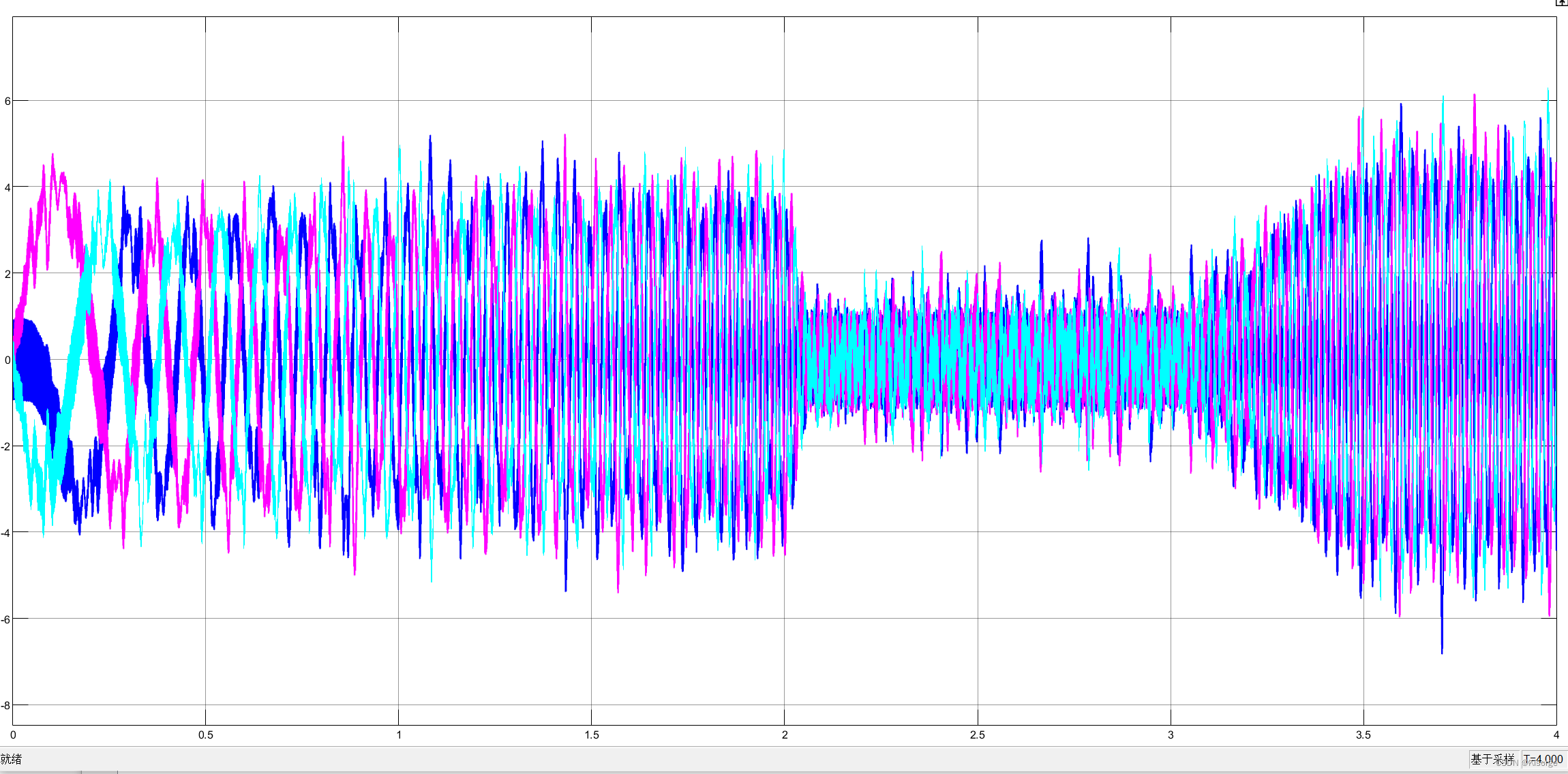This screenshot has width=1568, height=774.
Task: Click the x-axis tick label 2
Action: coord(785,735)
